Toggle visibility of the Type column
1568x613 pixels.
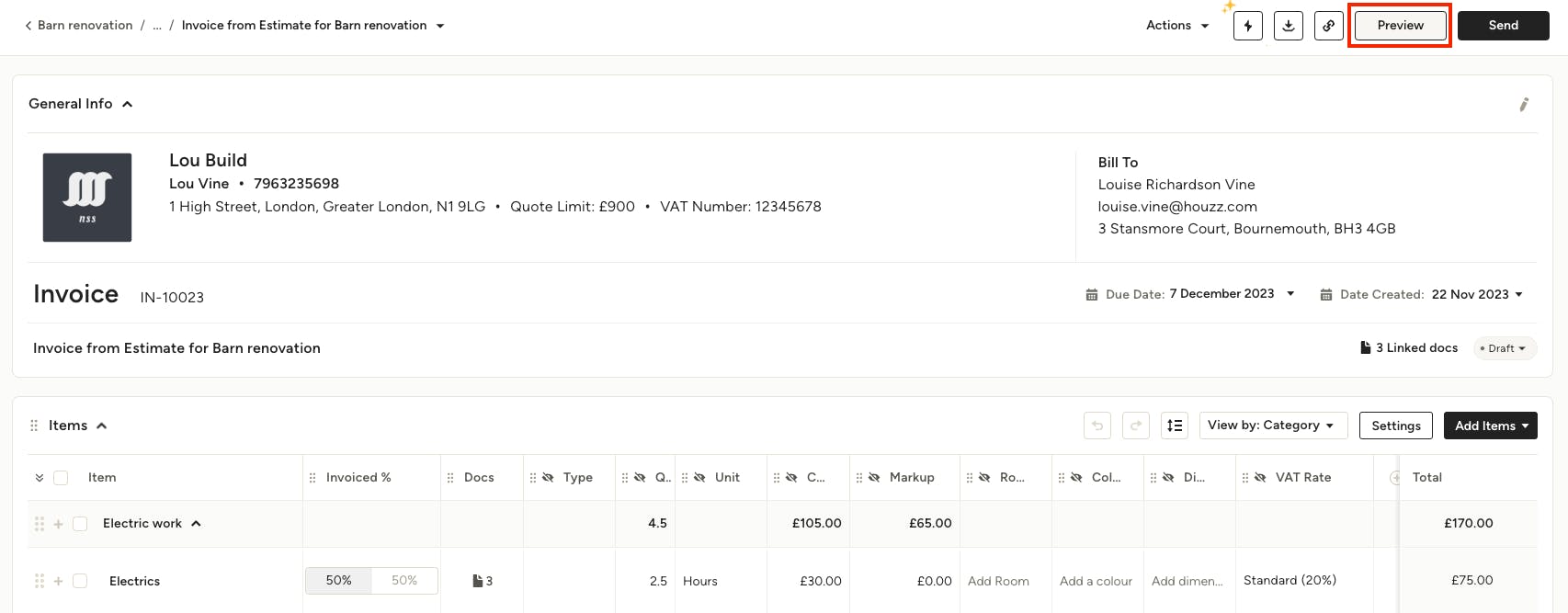click(548, 478)
